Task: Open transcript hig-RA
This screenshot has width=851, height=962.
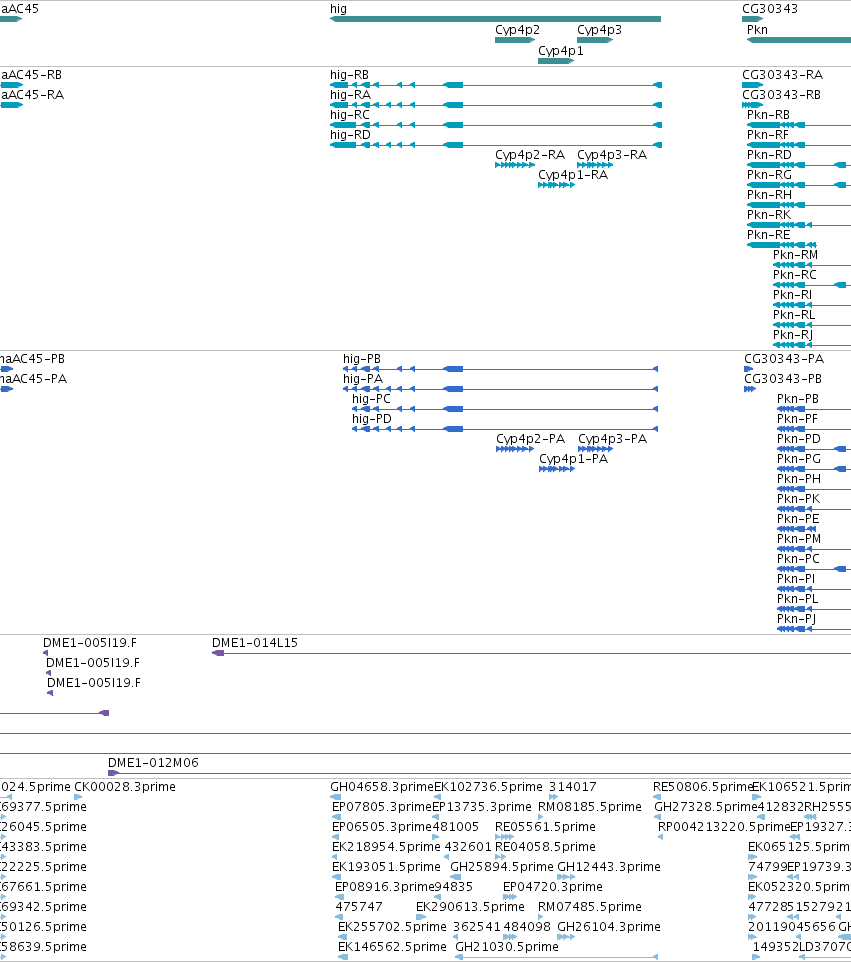Action: point(350,94)
